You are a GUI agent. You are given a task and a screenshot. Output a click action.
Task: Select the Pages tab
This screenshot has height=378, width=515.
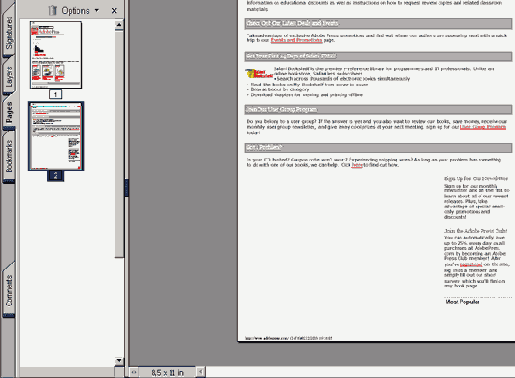pos(9,112)
